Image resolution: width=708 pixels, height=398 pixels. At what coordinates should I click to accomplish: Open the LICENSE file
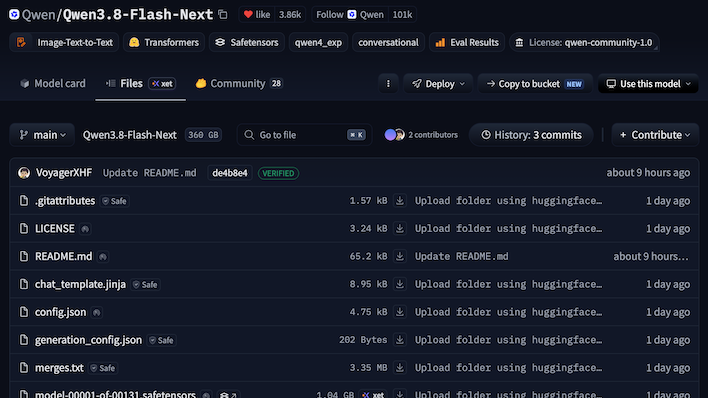tap(55, 229)
